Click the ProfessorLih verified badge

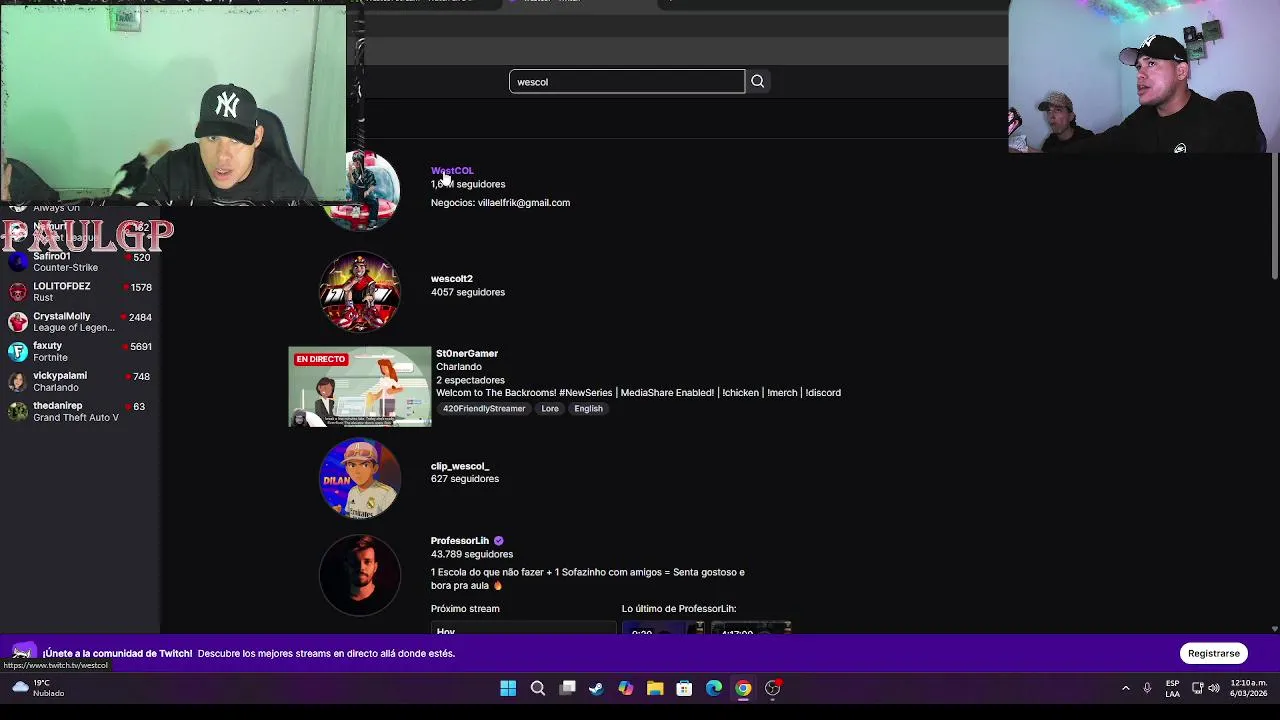tap(498, 541)
